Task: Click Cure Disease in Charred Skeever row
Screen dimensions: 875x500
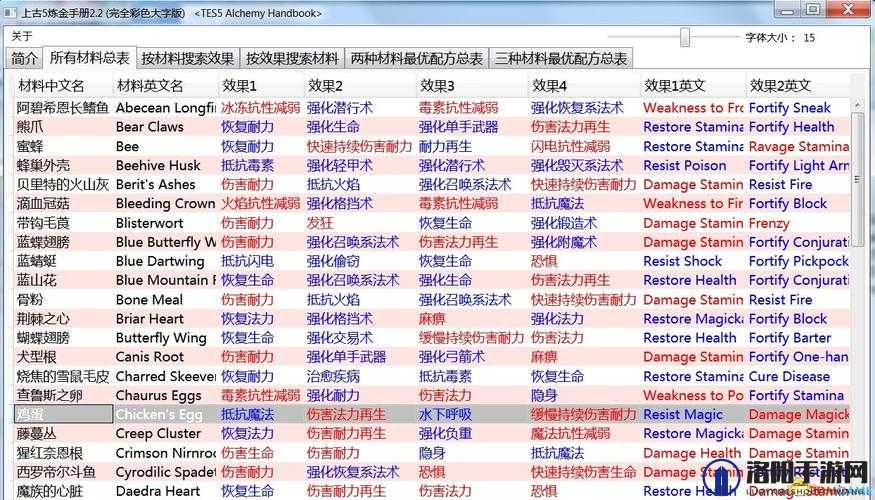Action: pyautogui.click(x=789, y=376)
